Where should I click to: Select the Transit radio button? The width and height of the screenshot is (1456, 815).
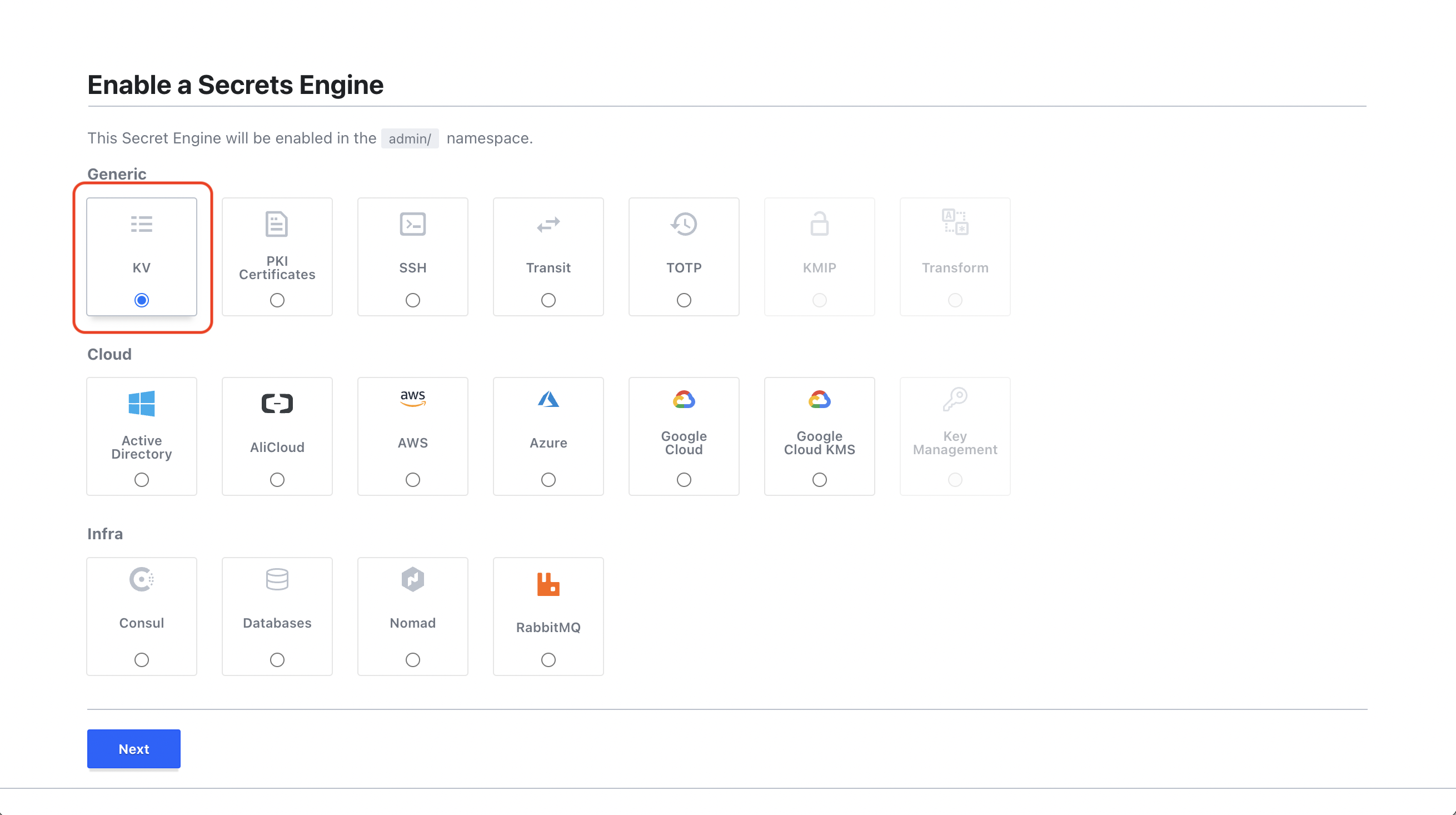tap(549, 300)
